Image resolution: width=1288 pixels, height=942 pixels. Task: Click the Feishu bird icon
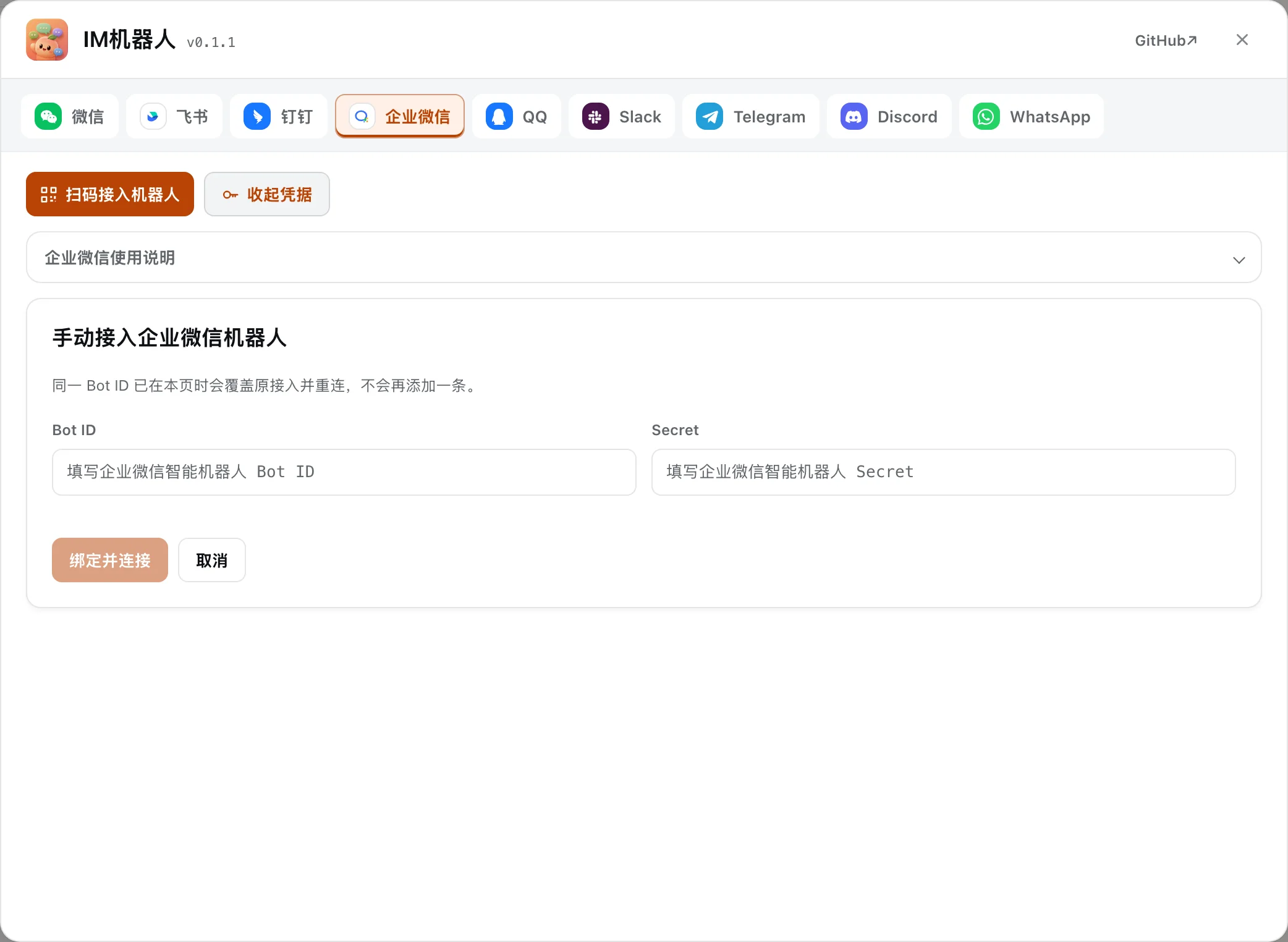(x=153, y=116)
